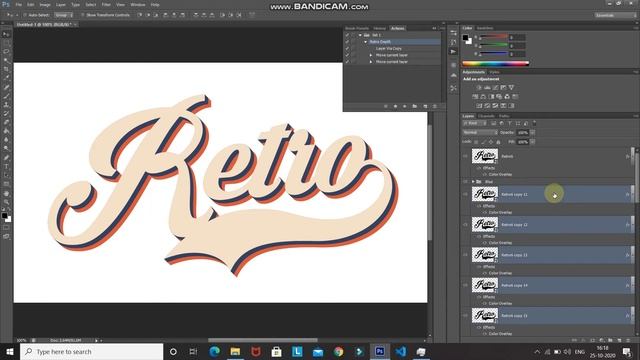The image size is (640, 360).
Task: Select the Layer Via Copy action step
Action: click(x=389, y=48)
